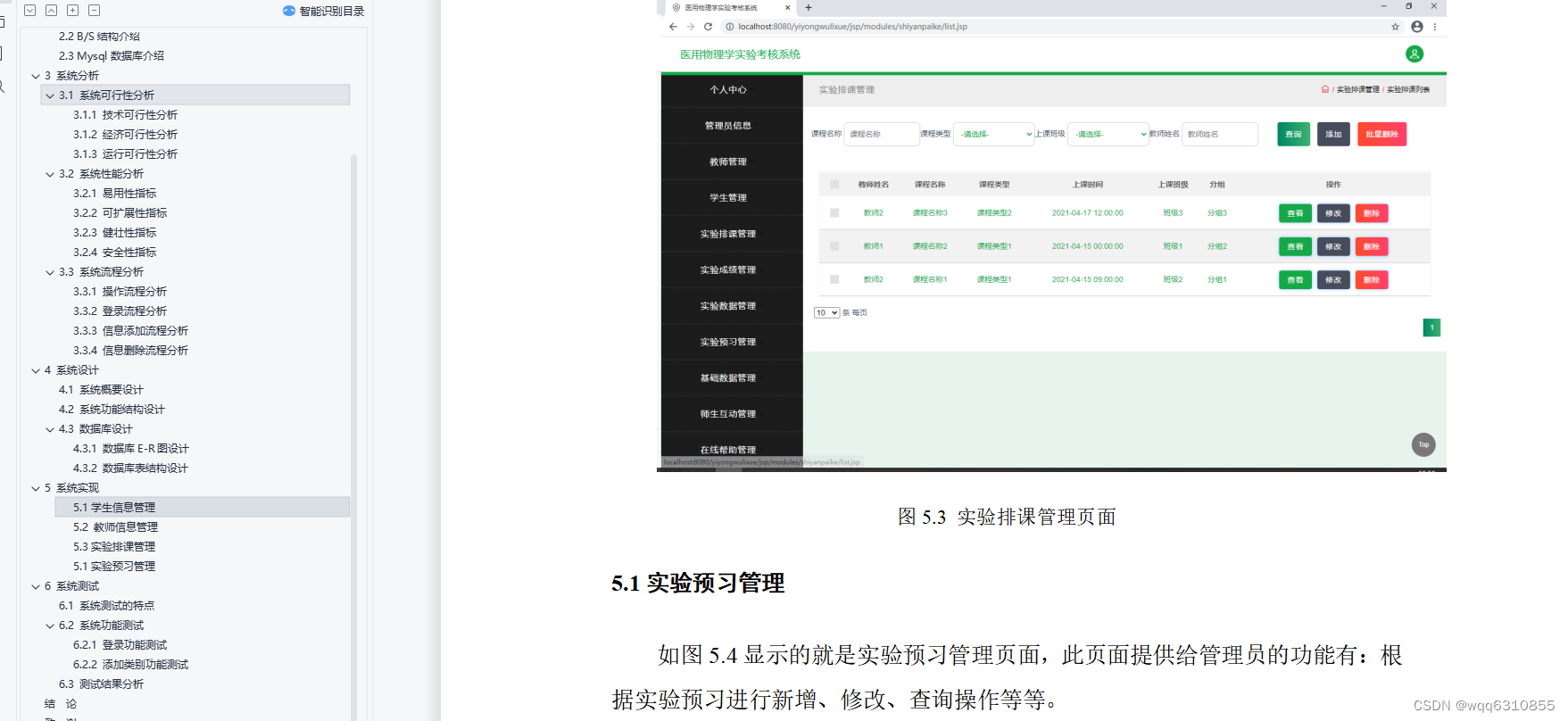Click the green user avatar icon in header
This screenshot has width=1568, height=721.
[1415, 54]
